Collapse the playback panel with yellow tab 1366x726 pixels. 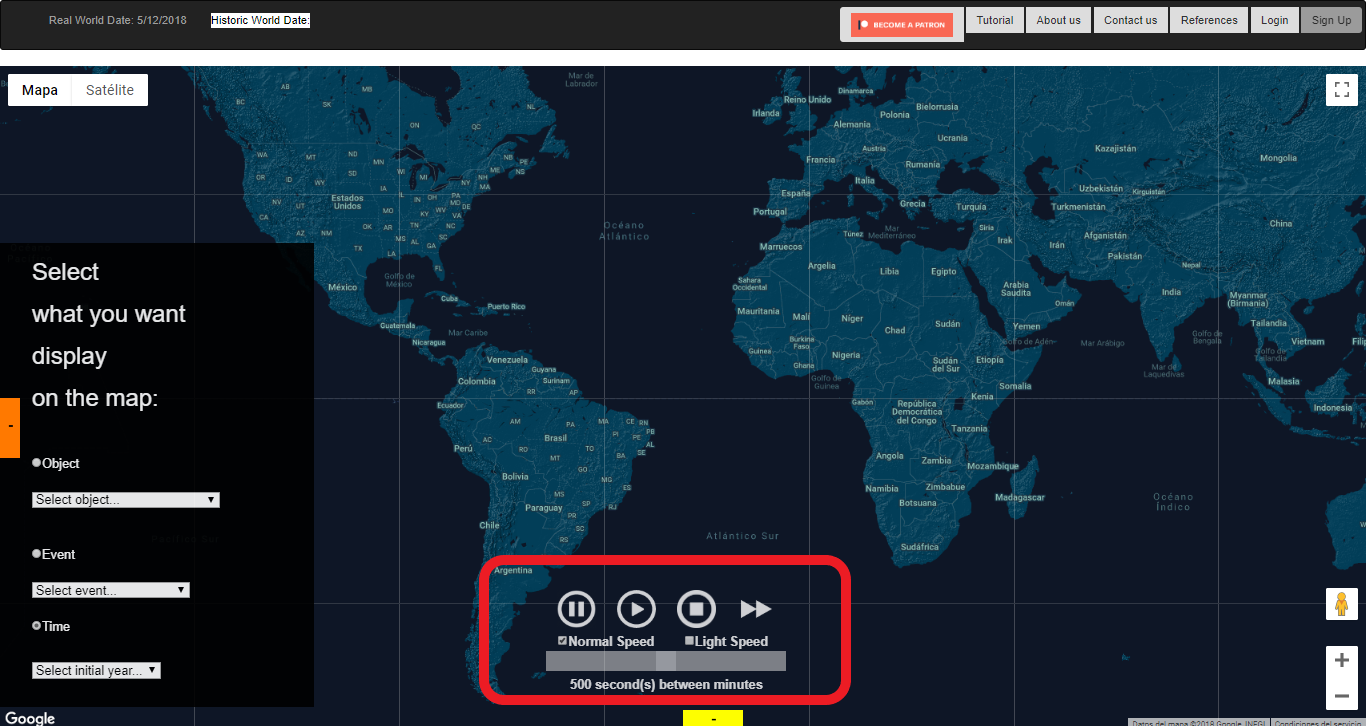pyautogui.click(x=713, y=718)
